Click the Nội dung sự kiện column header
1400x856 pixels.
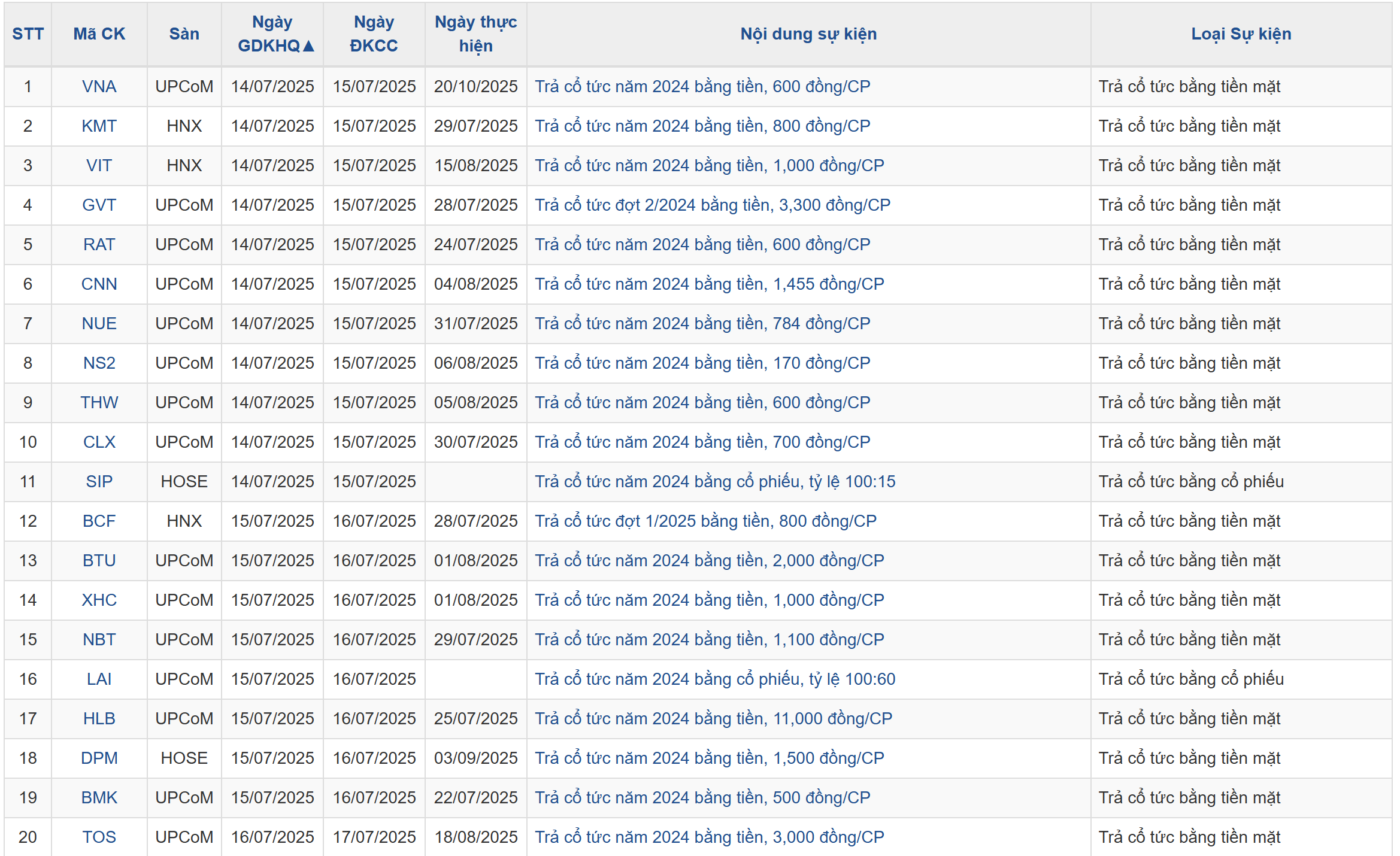(809, 34)
